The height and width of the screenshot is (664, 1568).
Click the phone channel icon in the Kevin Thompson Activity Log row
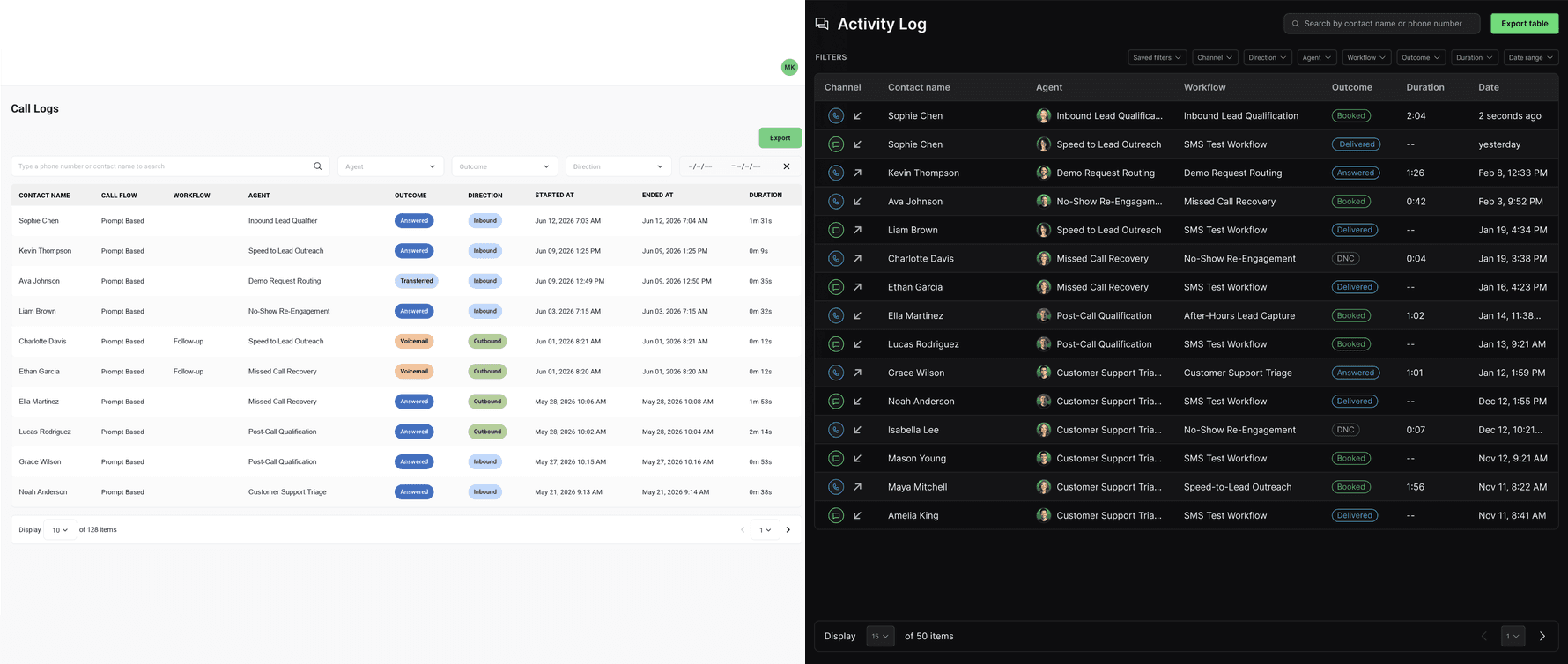coord(836,173)
